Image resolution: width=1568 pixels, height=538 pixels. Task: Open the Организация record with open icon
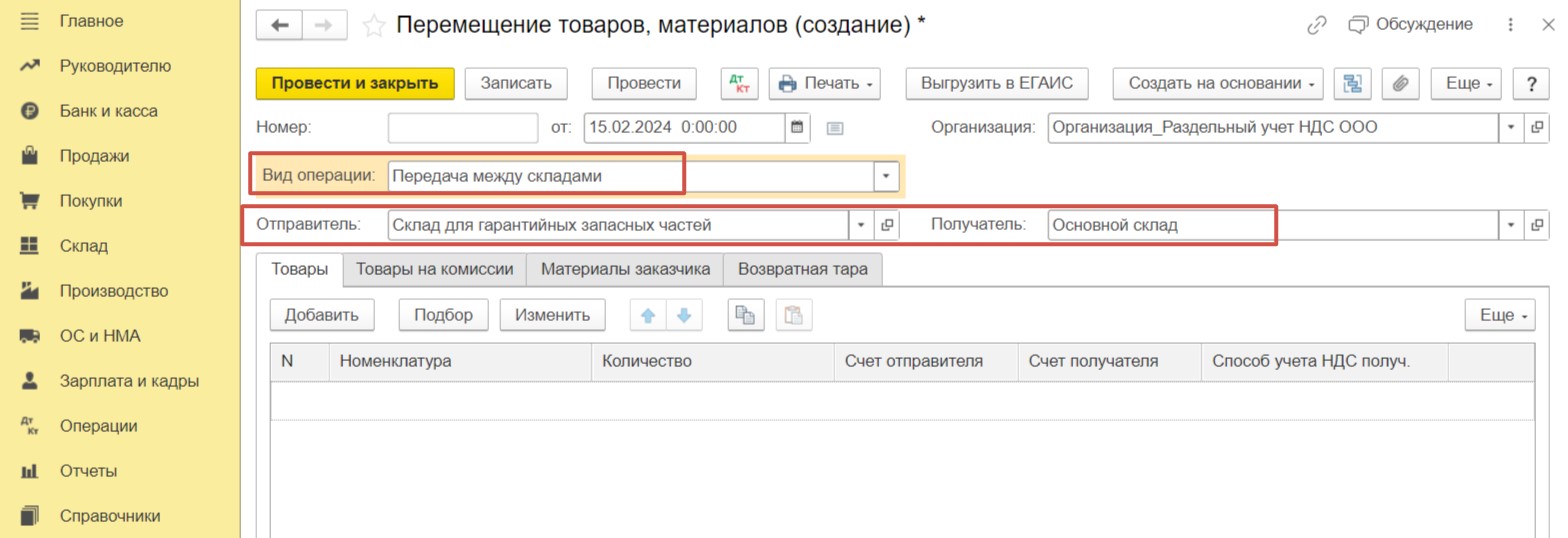pos(1536,128)
